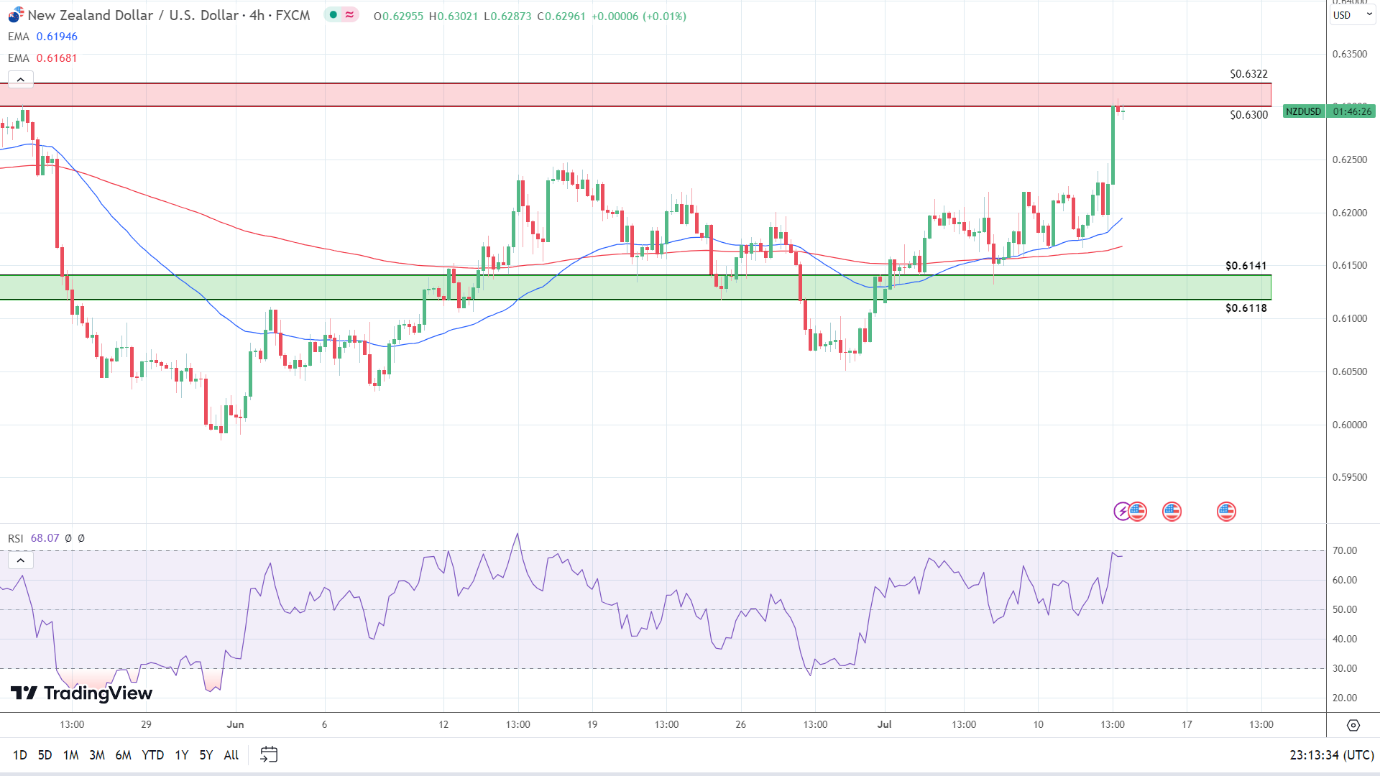Click the $0.6322 price label
Viewport: 1380px width, 776px height.
pos(1250,74)
